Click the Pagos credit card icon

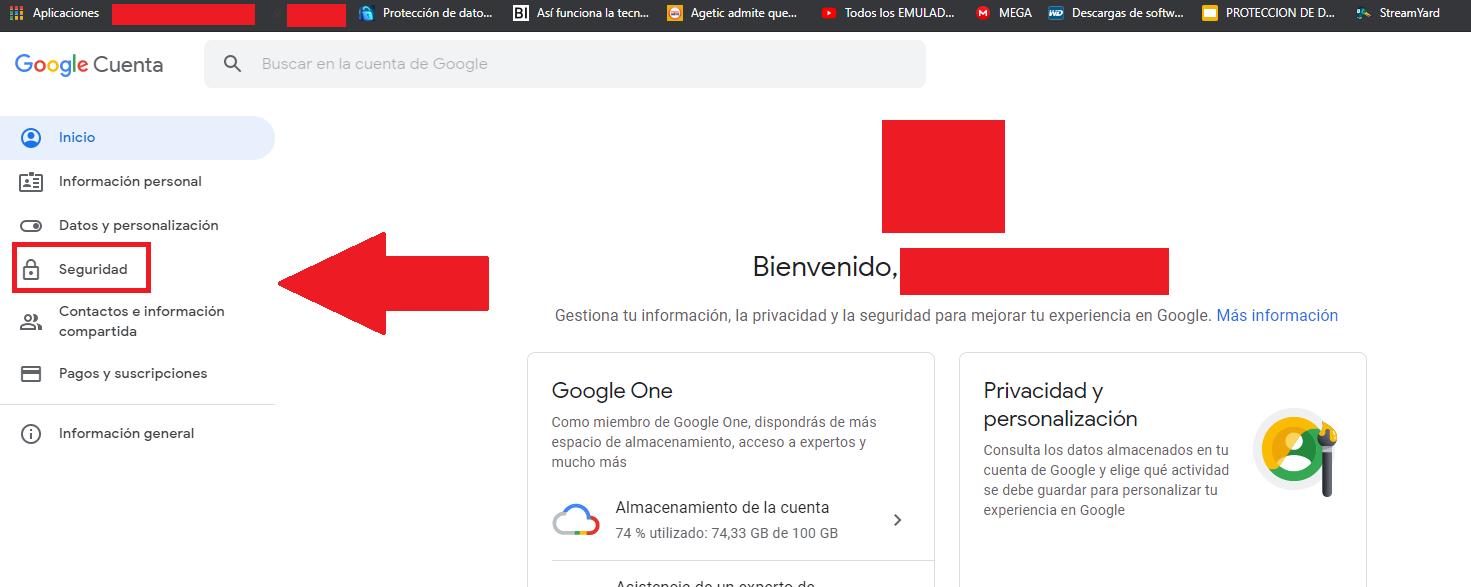31,374
